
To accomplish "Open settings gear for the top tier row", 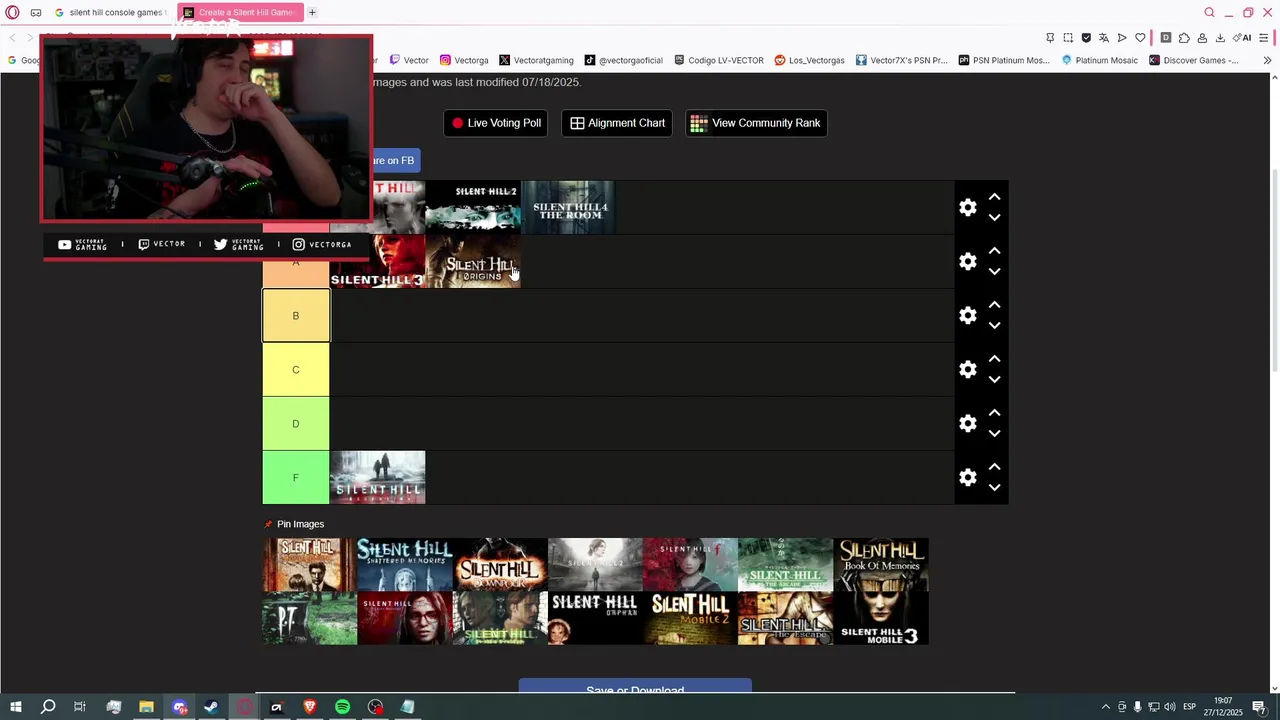I will 967,207.
